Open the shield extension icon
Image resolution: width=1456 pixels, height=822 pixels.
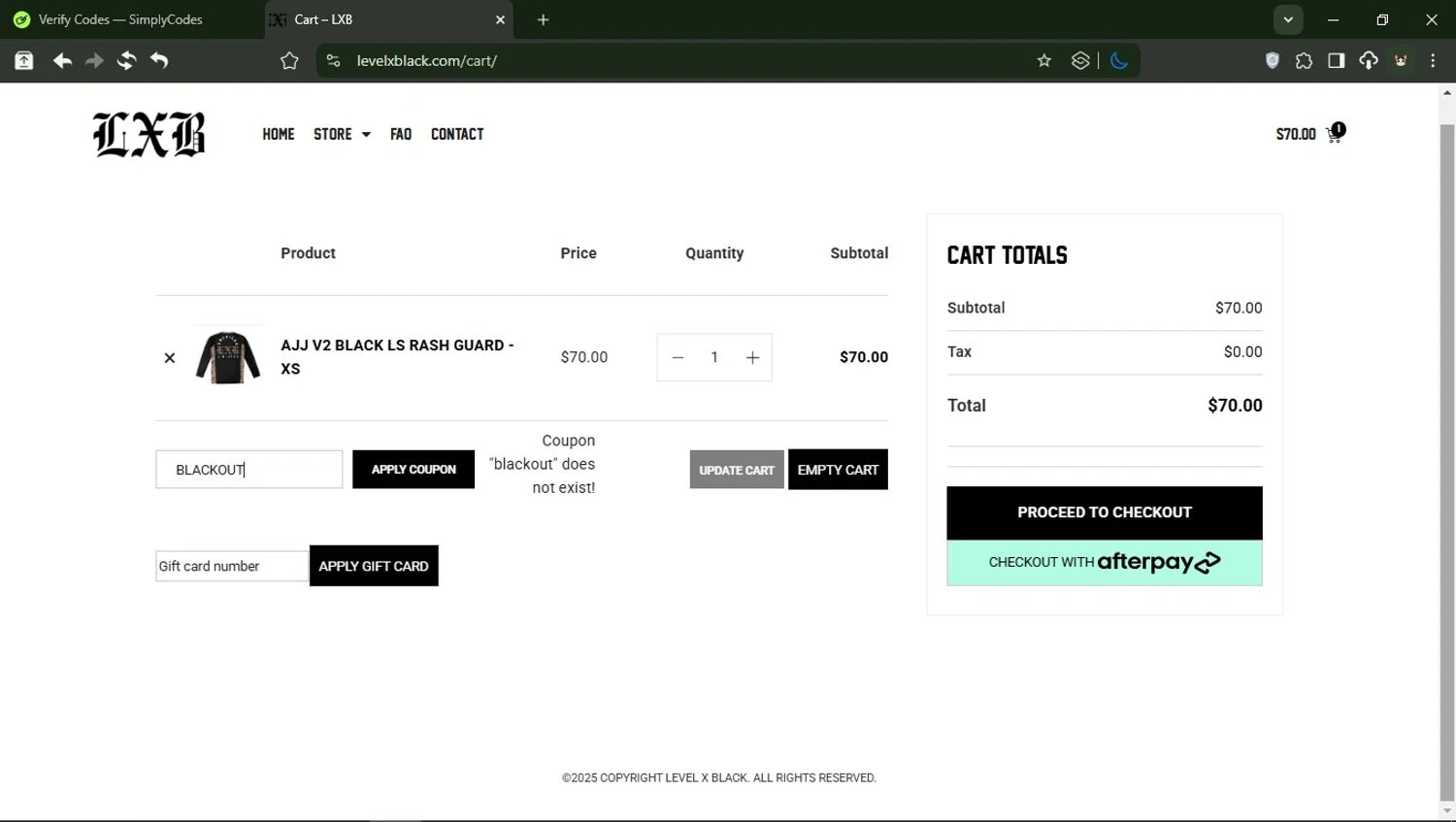[1272, 61]
